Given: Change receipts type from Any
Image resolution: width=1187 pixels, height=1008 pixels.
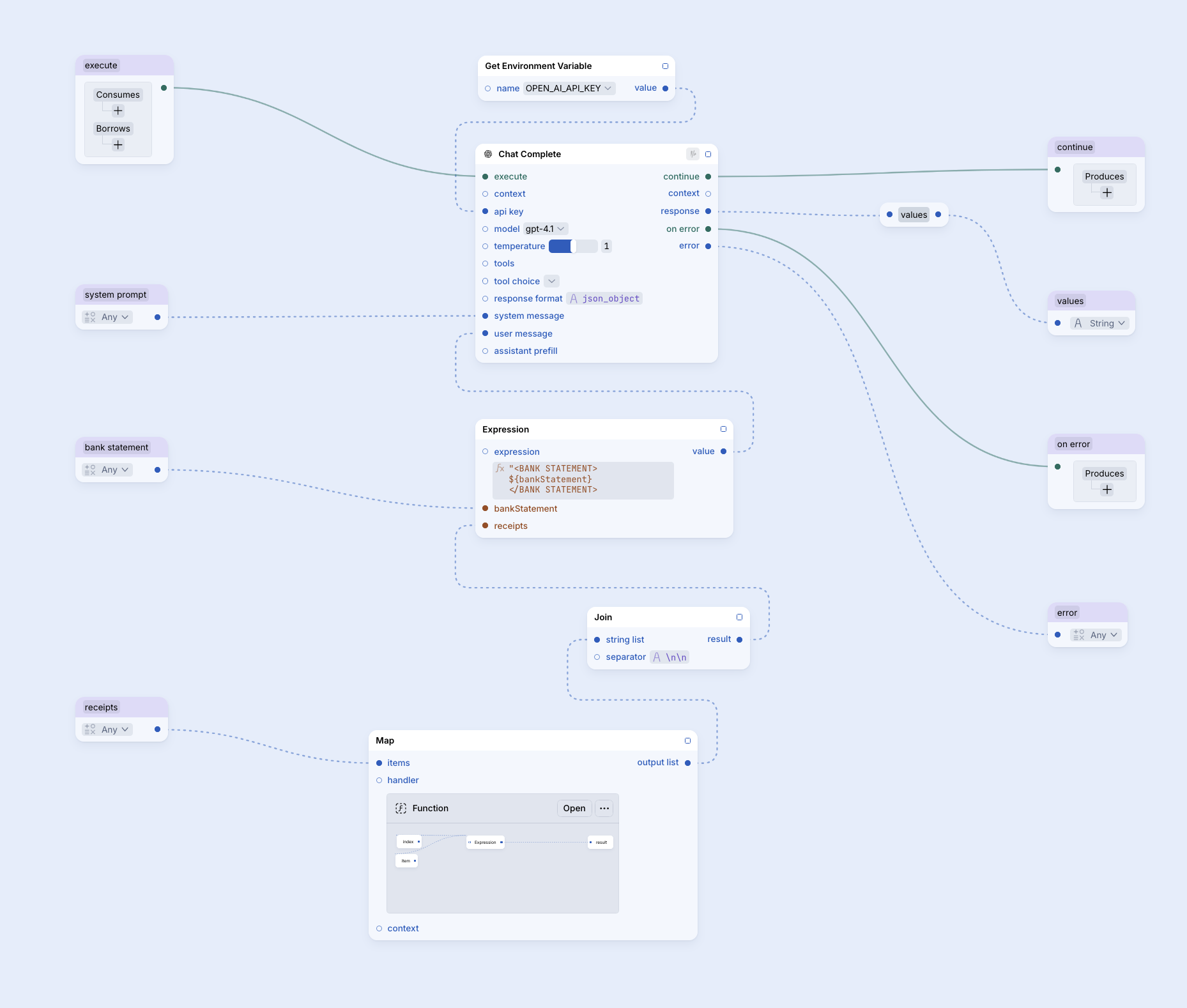Looking at the screenshot, I should (x=107, y=729).
